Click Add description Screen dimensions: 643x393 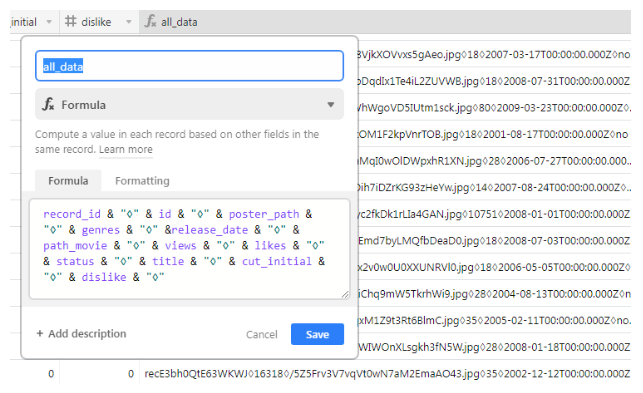[81, 334]
